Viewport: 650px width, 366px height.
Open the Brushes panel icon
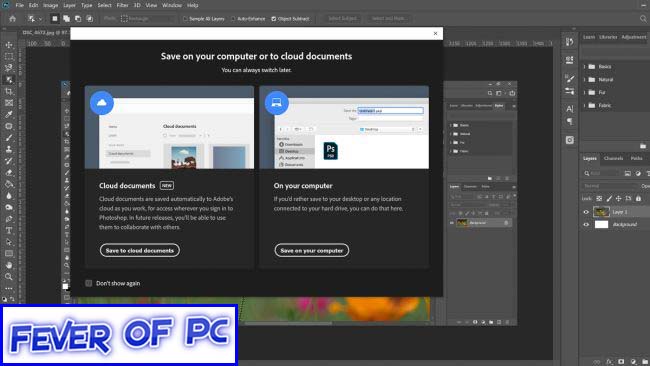[570, 79]
